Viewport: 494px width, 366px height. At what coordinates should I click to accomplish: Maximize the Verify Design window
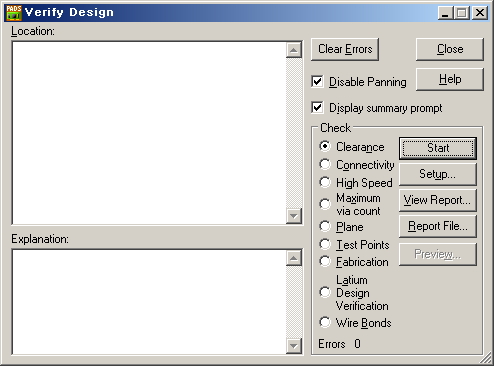coord(462,13)
